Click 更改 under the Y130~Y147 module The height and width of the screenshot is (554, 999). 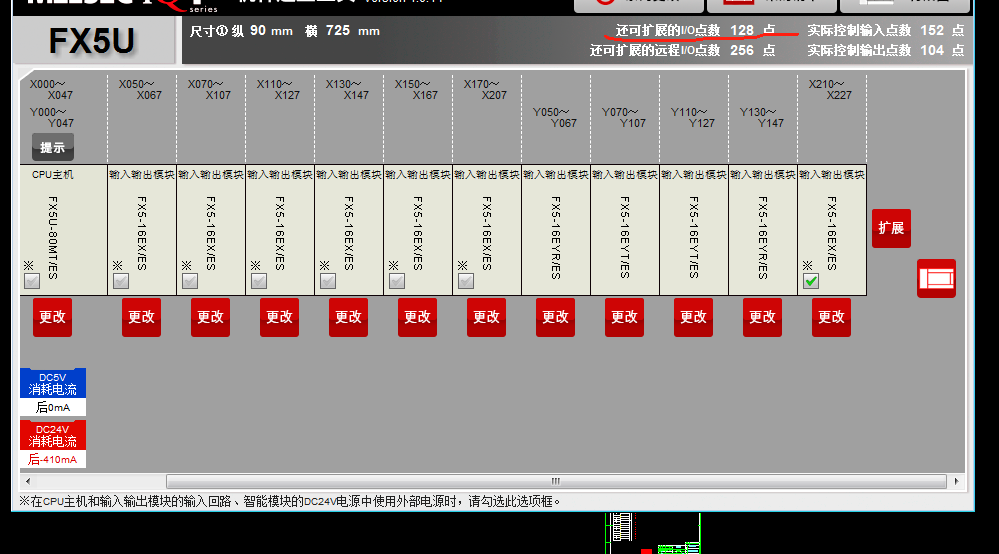click(x=762, y=317)
